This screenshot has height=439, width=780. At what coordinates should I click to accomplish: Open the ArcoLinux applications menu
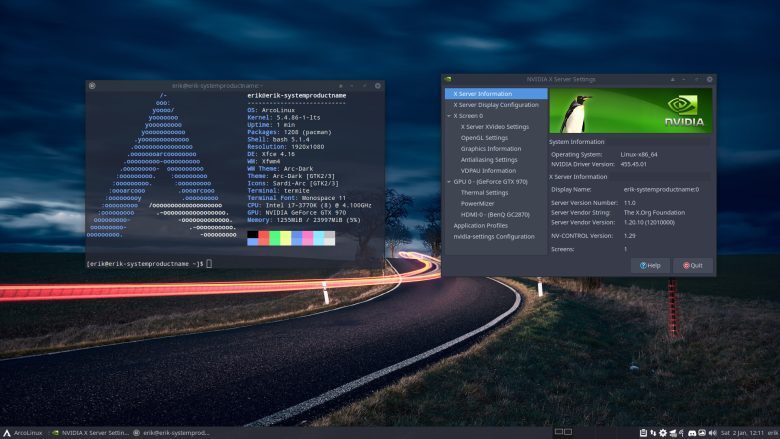pyautogui.click(x=23, y=433)
